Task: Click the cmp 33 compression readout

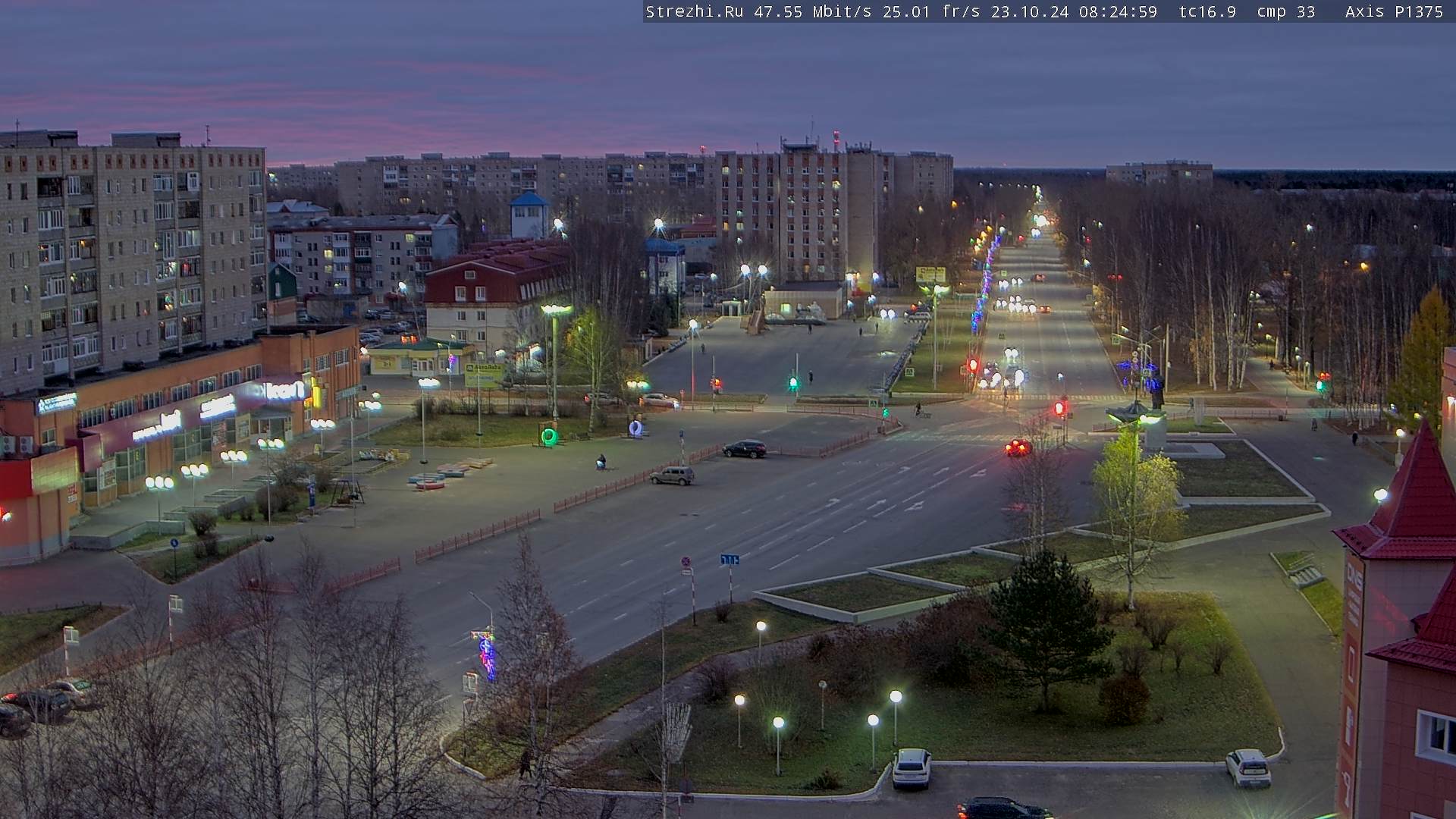Action: pyautogui.click(x=1285, y=11)
